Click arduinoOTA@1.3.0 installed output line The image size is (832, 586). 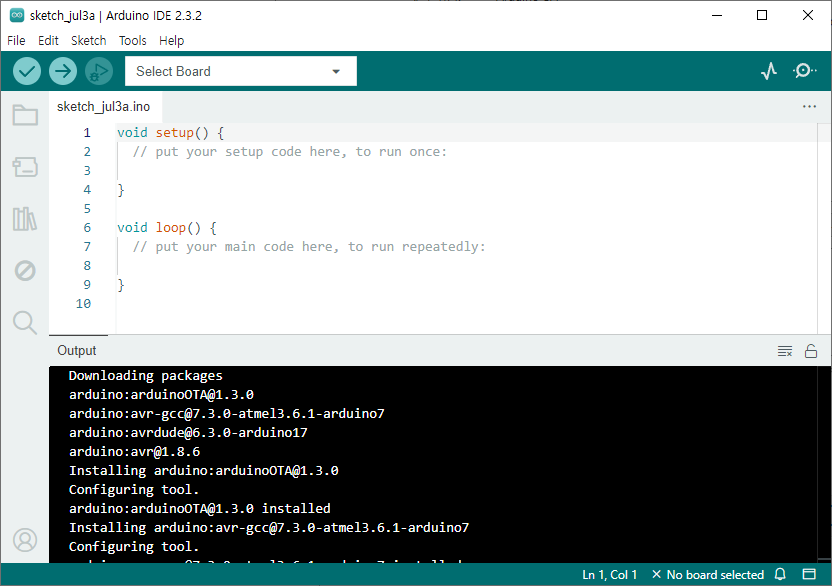(x=200, y=509)
